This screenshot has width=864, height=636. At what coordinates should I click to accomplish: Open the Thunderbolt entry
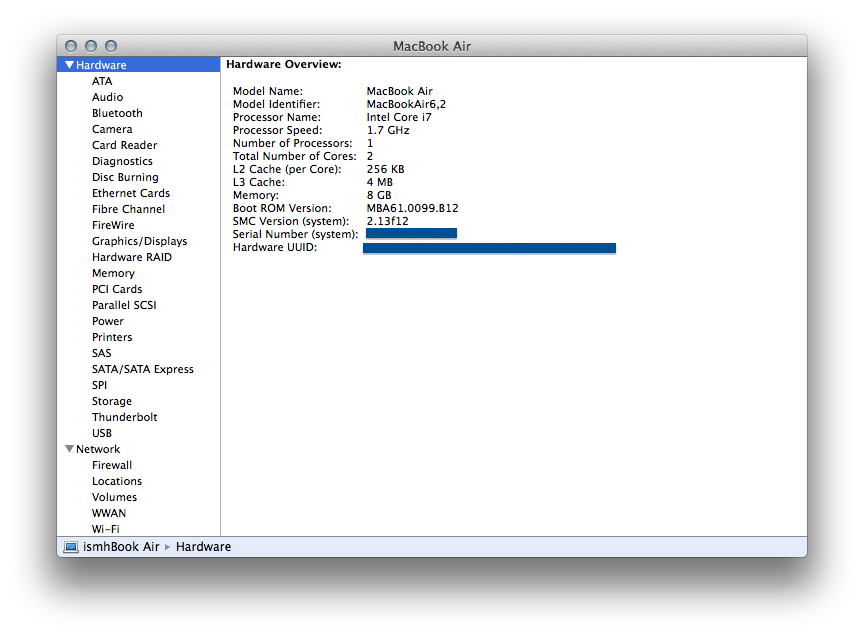coord(125,417)
